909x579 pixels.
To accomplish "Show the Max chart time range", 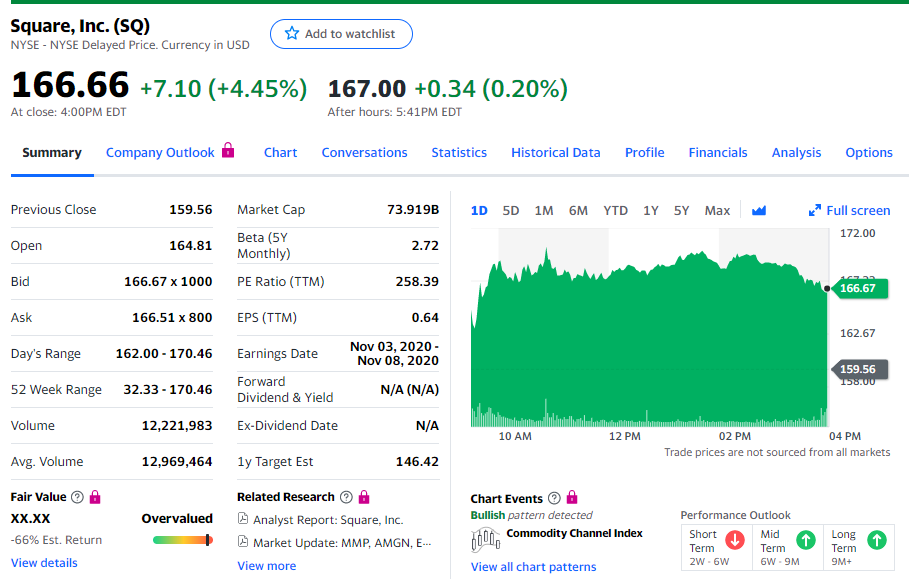I will [x=717, y=211].
